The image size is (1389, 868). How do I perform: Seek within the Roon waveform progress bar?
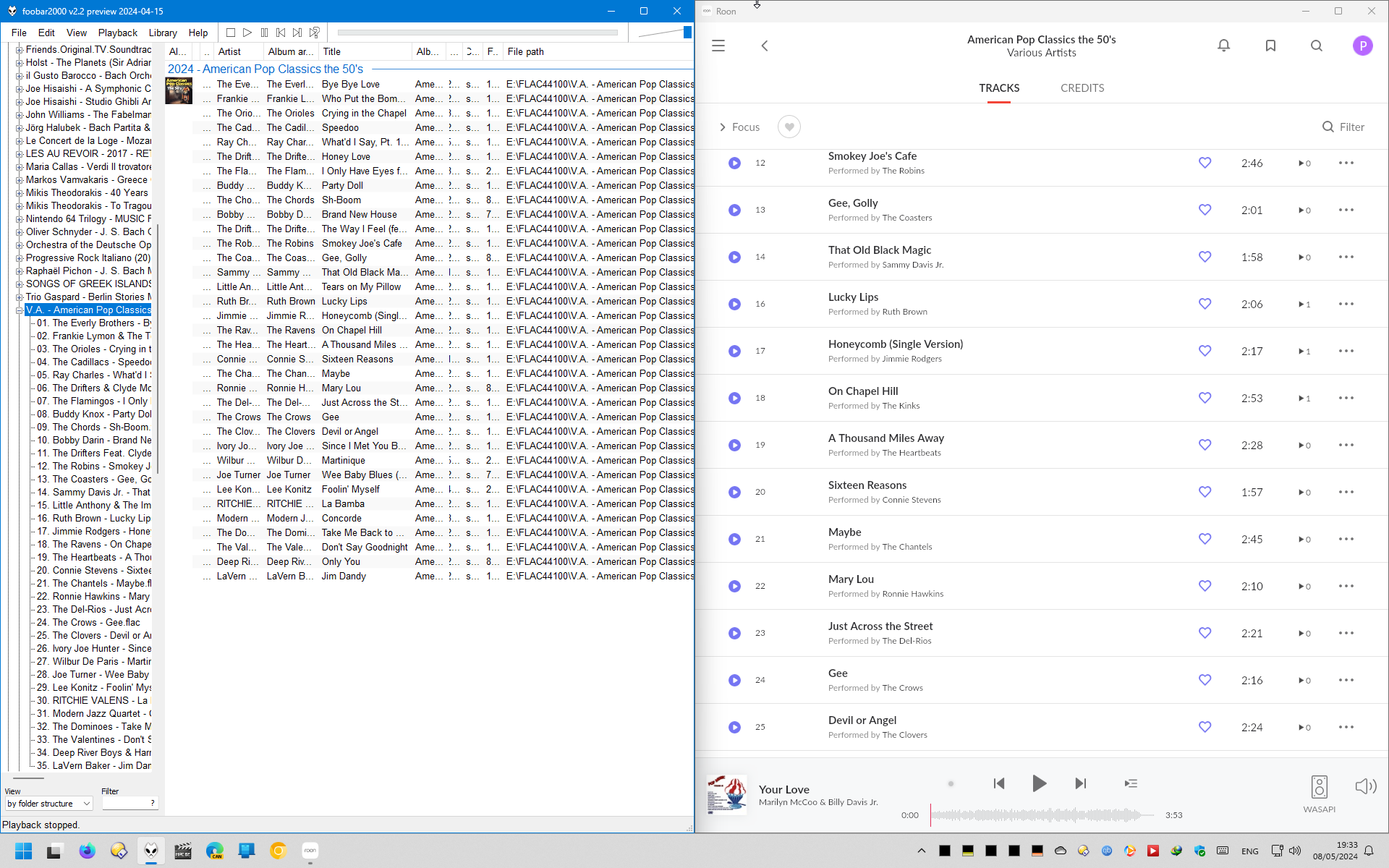1042,815
